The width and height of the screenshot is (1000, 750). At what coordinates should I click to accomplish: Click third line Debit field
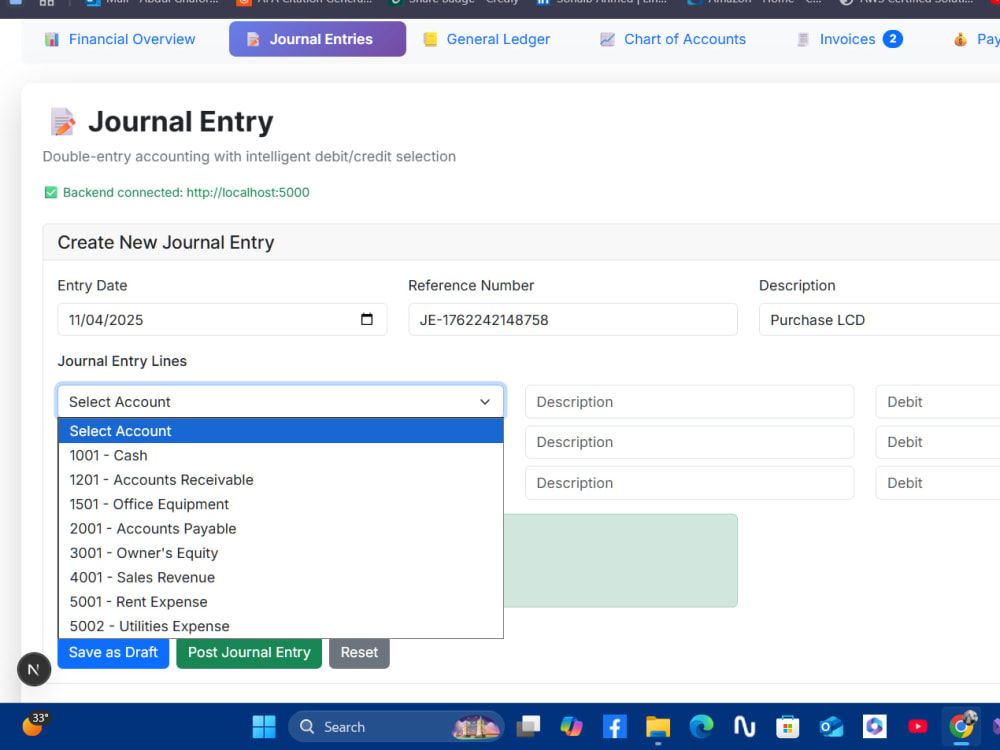coord(938,483)
